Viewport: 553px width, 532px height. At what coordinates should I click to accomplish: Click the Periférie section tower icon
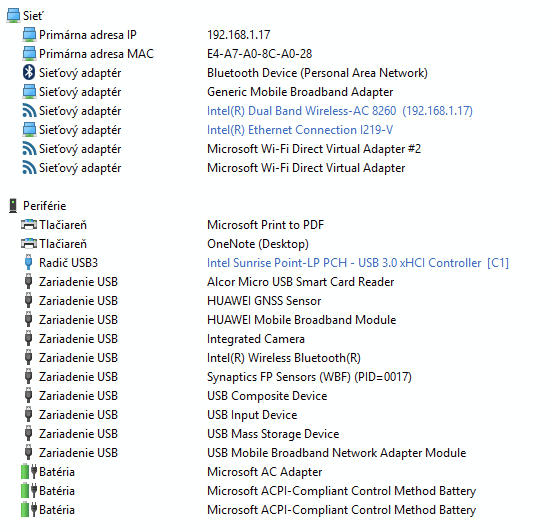pos(13,206)
